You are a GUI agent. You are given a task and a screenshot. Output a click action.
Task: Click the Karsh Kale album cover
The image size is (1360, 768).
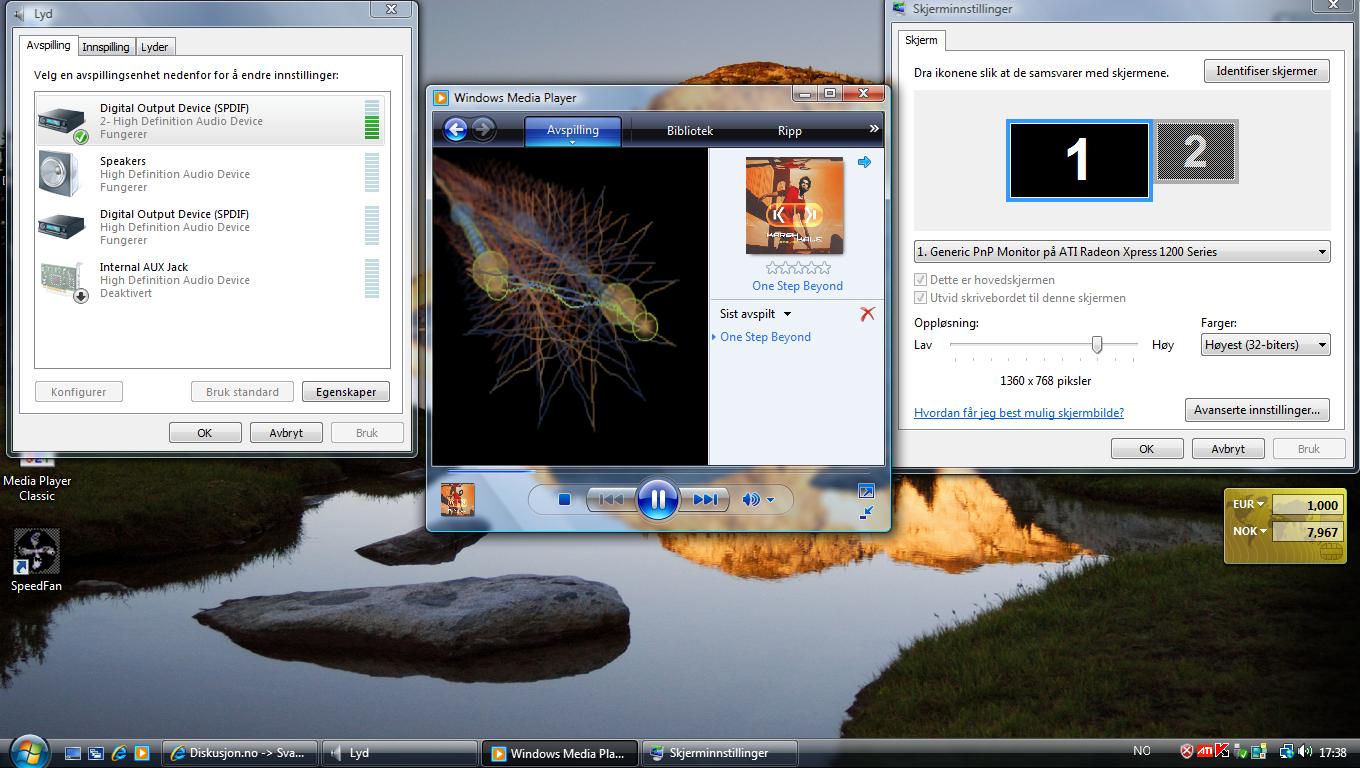(x=795, y=205)
